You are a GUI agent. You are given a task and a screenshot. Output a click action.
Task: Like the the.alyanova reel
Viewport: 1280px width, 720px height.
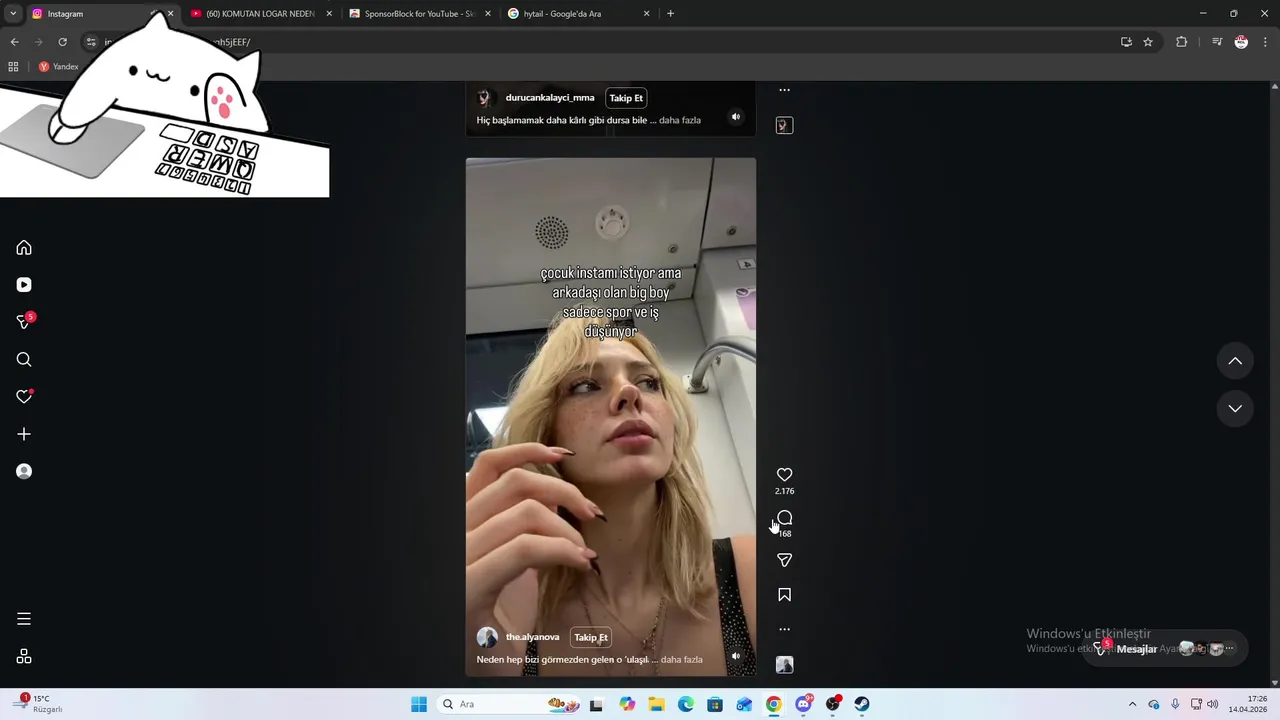coord(785,475)
